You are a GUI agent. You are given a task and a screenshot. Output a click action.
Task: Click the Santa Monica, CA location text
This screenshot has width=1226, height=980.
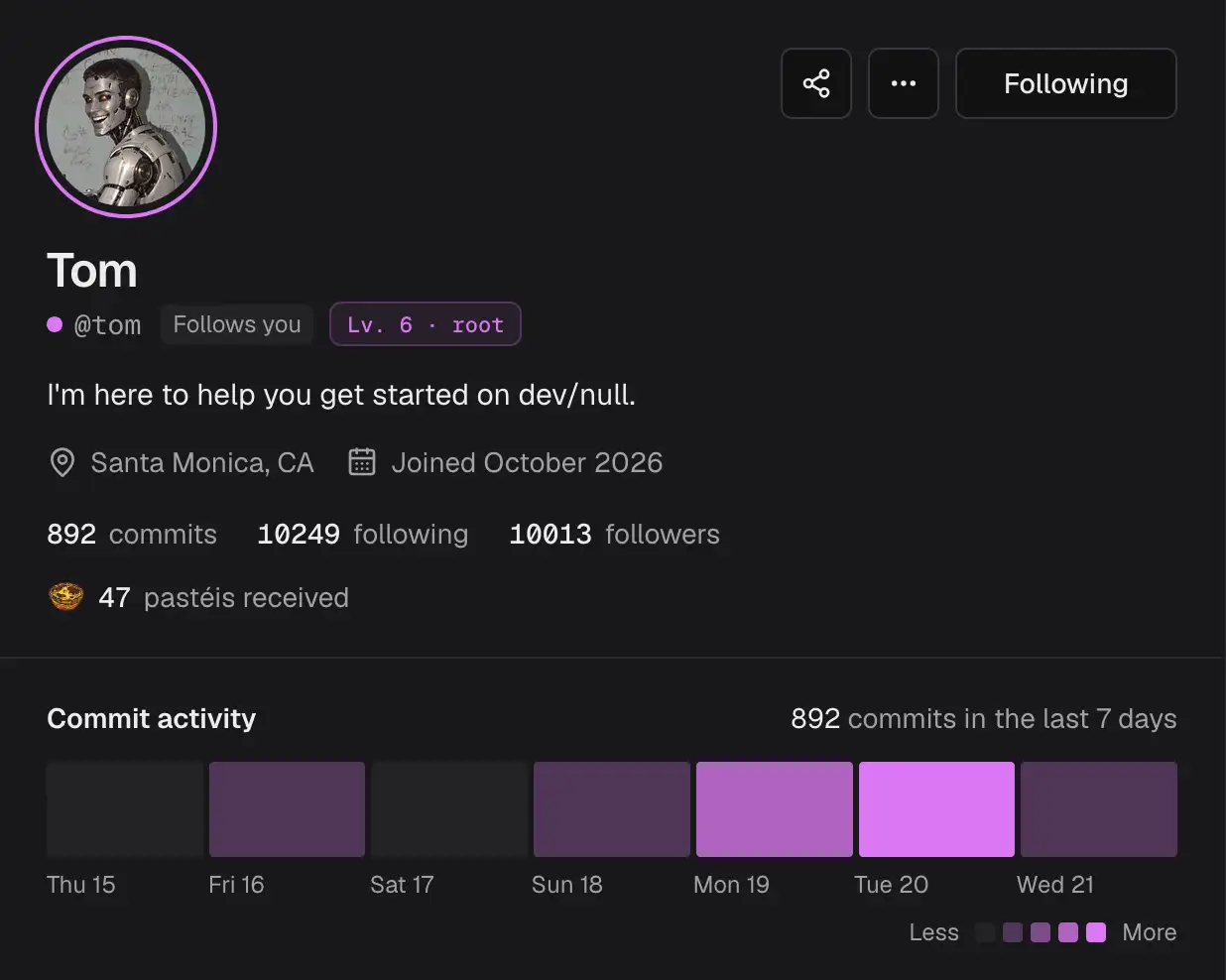pyautogui.click(x=202, y=463)
